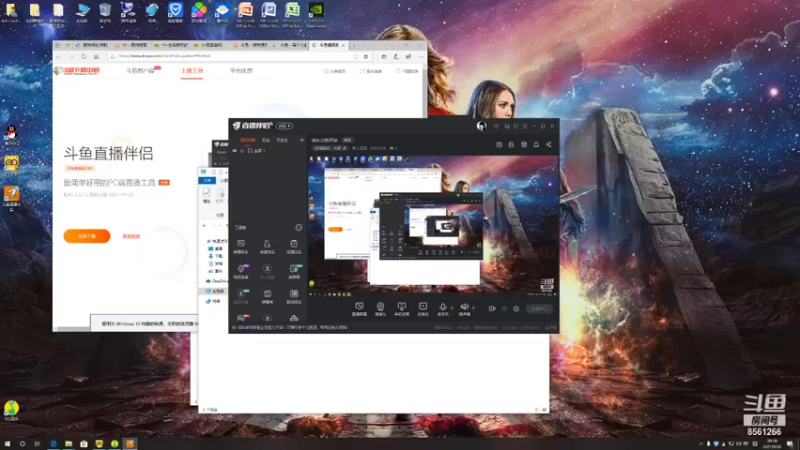Click the browser refresh button
The height and width of the screenshot is (450, 800).
click(x=84, y=56)
